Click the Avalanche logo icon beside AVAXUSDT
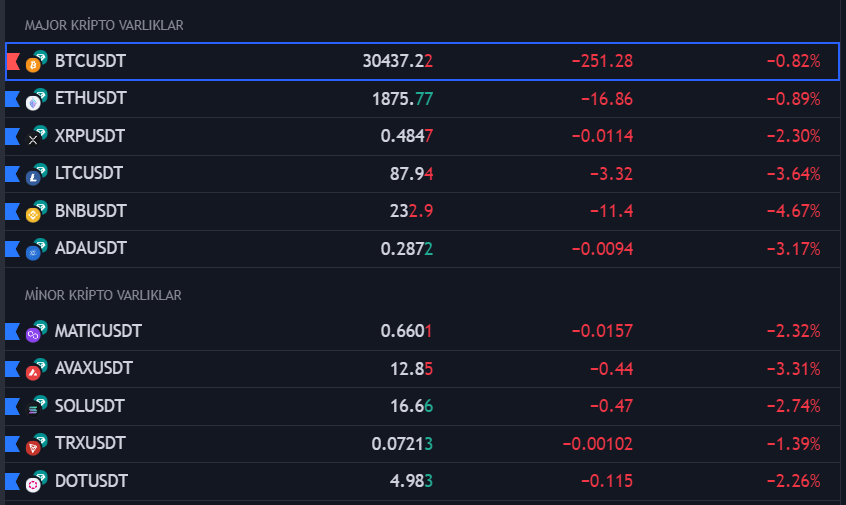The width and height of the screenshot is (846, 505). click(33, 373)
